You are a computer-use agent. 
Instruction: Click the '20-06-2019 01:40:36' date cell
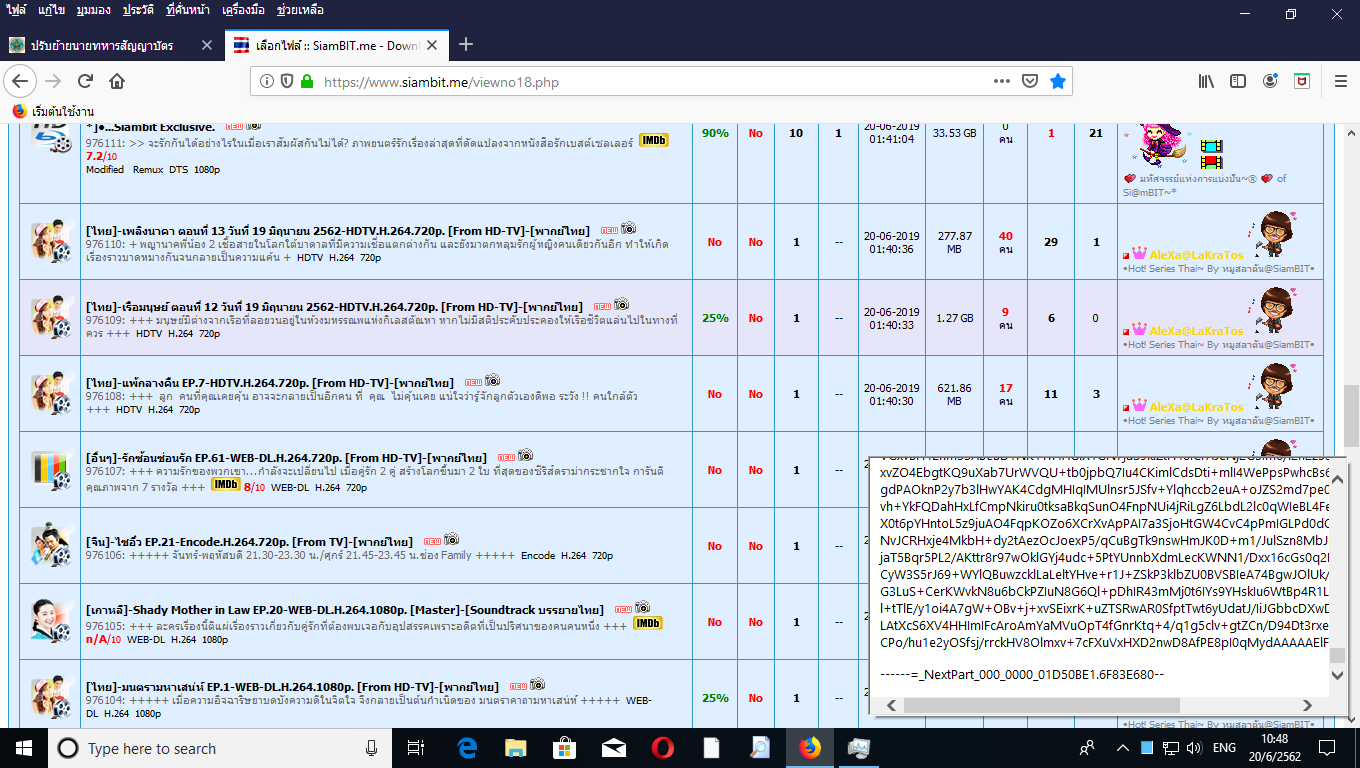892,242
